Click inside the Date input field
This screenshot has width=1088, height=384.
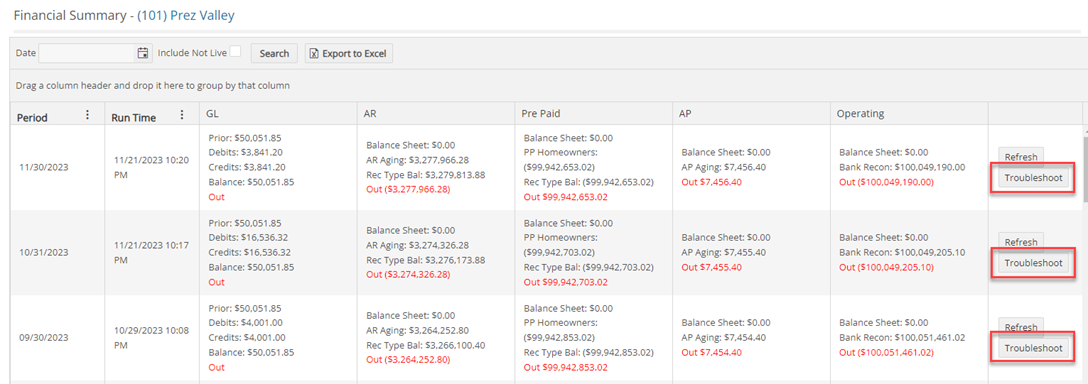coord(87,53)
